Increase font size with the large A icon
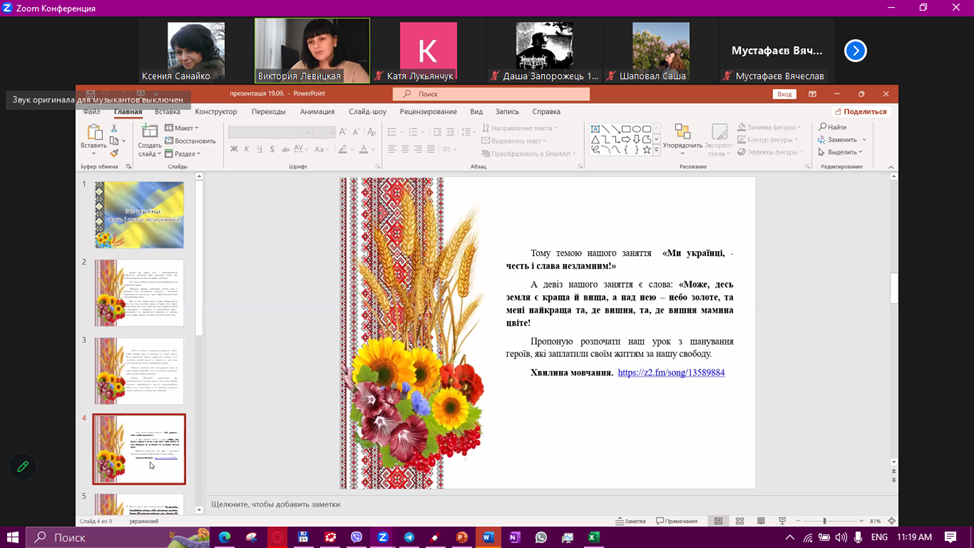Image resolution: width=974 pixels, height=548 pixels. click(x=342, y=132)
